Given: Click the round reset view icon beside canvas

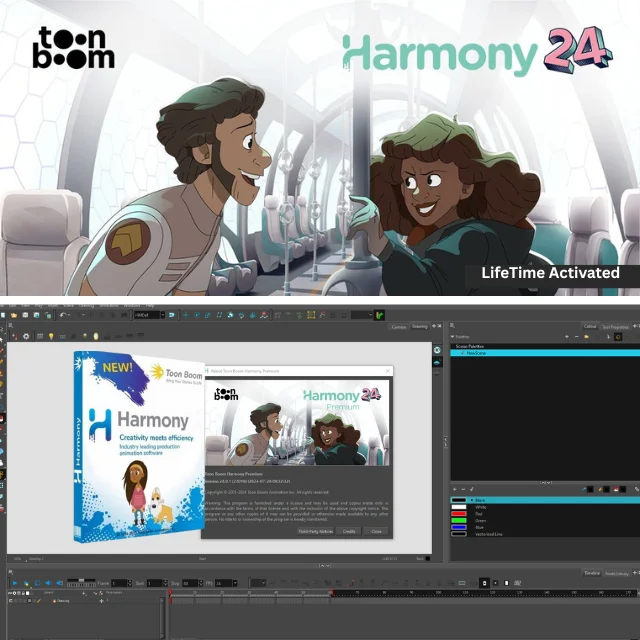Looking at the screenshot, I should [437, 350].
